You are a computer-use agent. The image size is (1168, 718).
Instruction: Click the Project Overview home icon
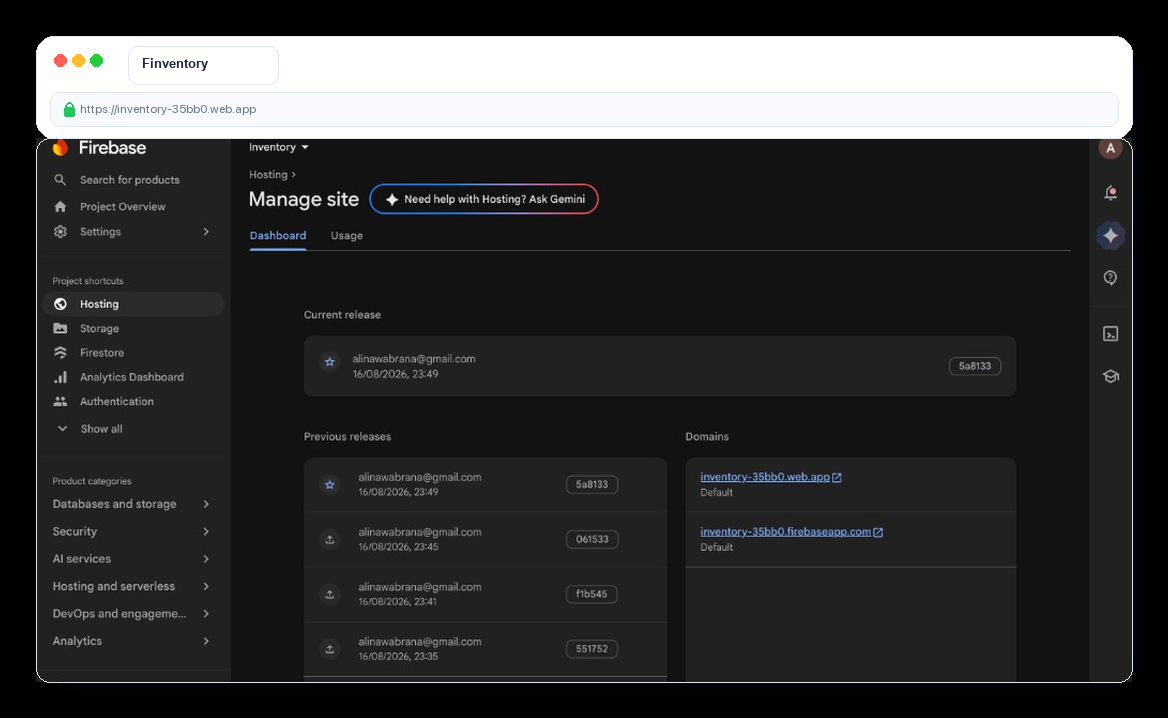coord(60,206)
